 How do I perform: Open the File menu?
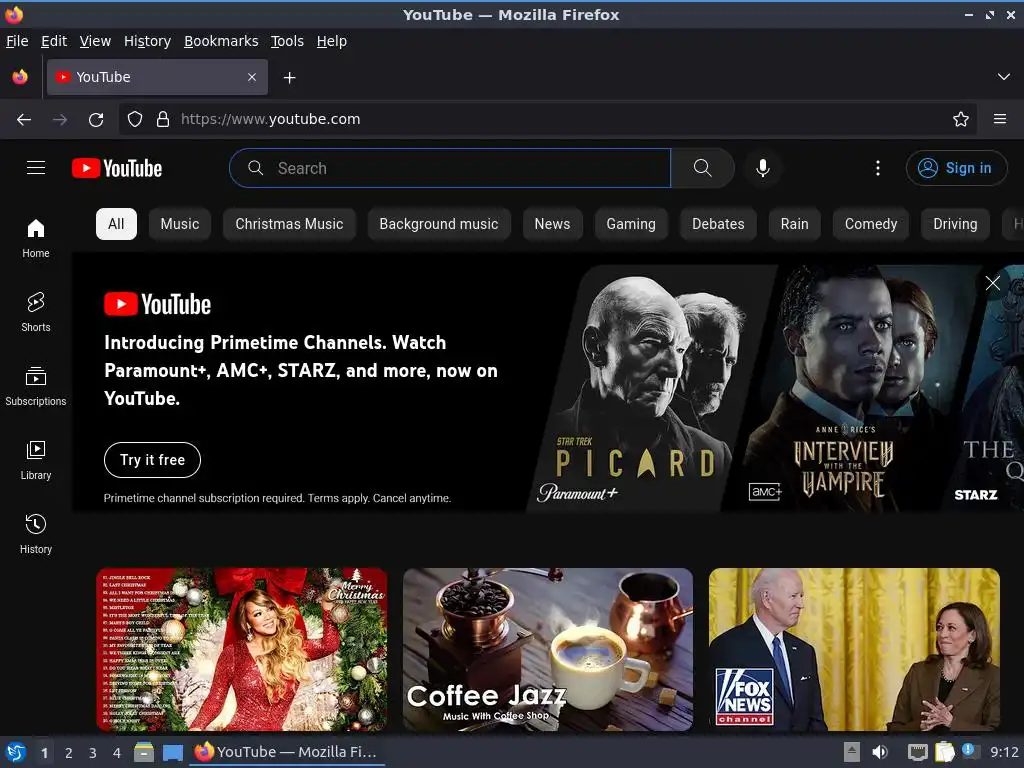(x=17, y=41)
